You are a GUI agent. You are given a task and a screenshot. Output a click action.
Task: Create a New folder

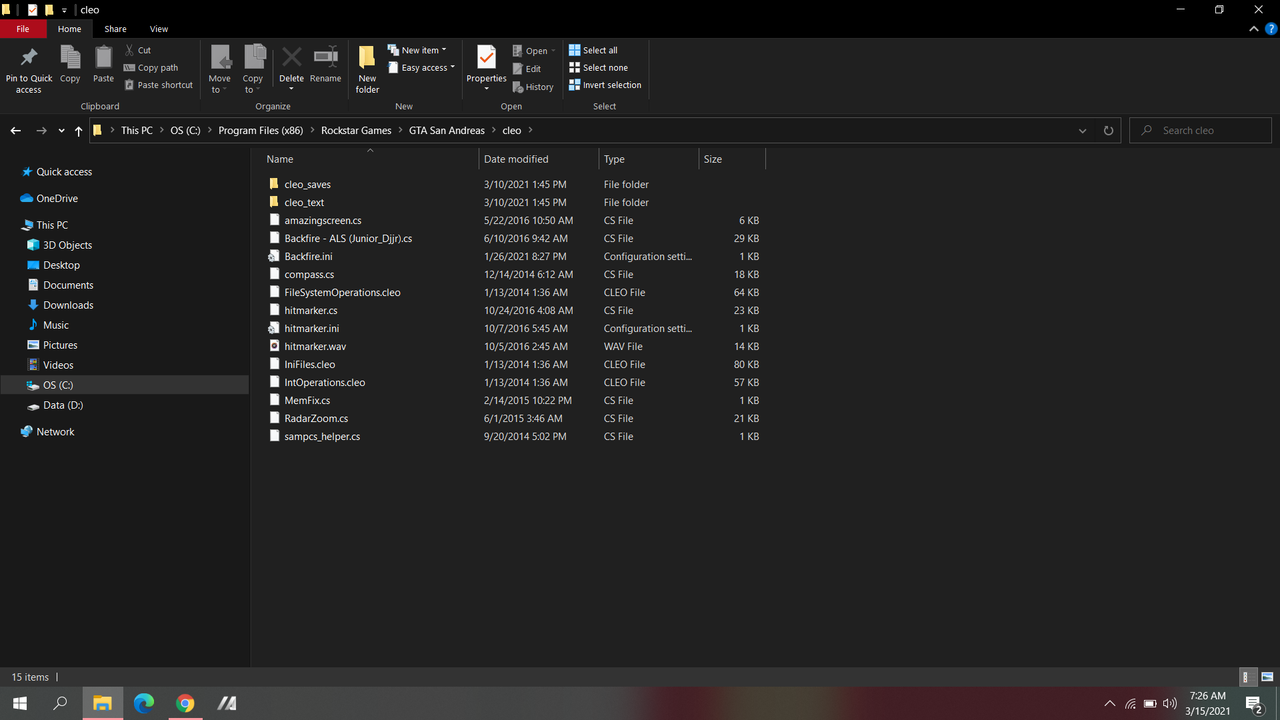point(368,69)
